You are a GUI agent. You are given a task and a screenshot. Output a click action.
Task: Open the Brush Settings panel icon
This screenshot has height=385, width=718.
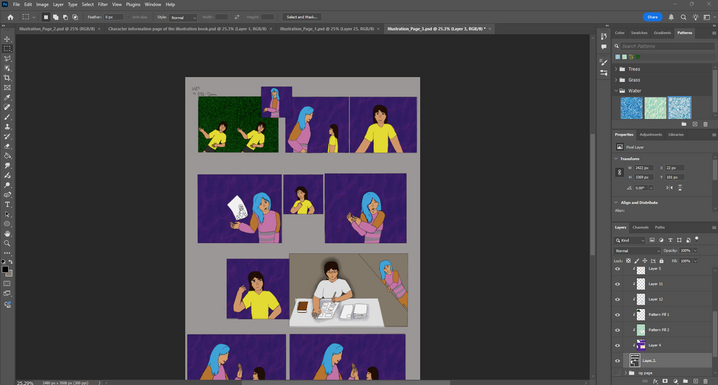(x=604, y=63)
